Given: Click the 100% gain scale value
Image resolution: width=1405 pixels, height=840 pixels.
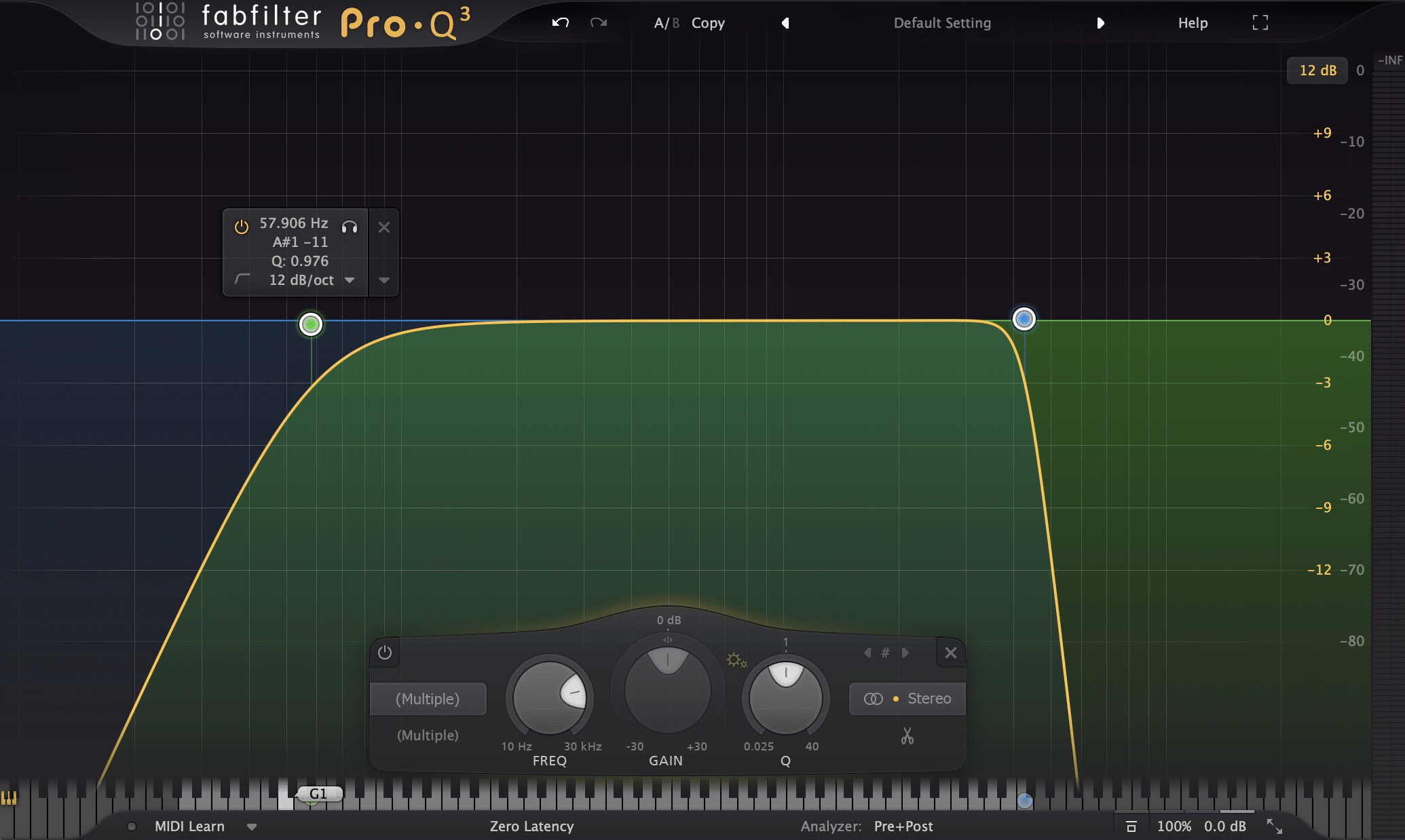Looking at the screenshot, I should [x=1174, y=826].
